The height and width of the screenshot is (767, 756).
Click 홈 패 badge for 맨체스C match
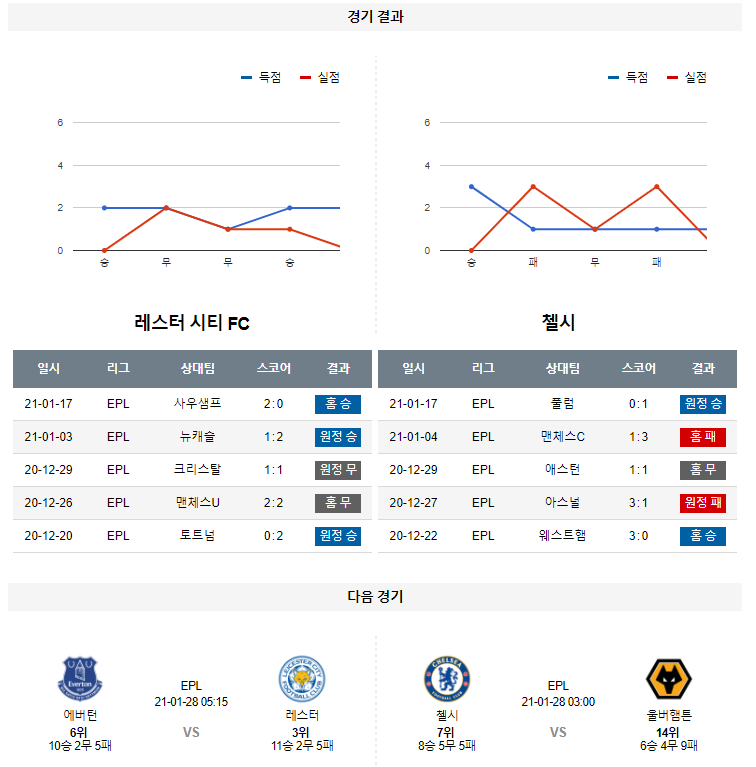(x=702, y=437)
